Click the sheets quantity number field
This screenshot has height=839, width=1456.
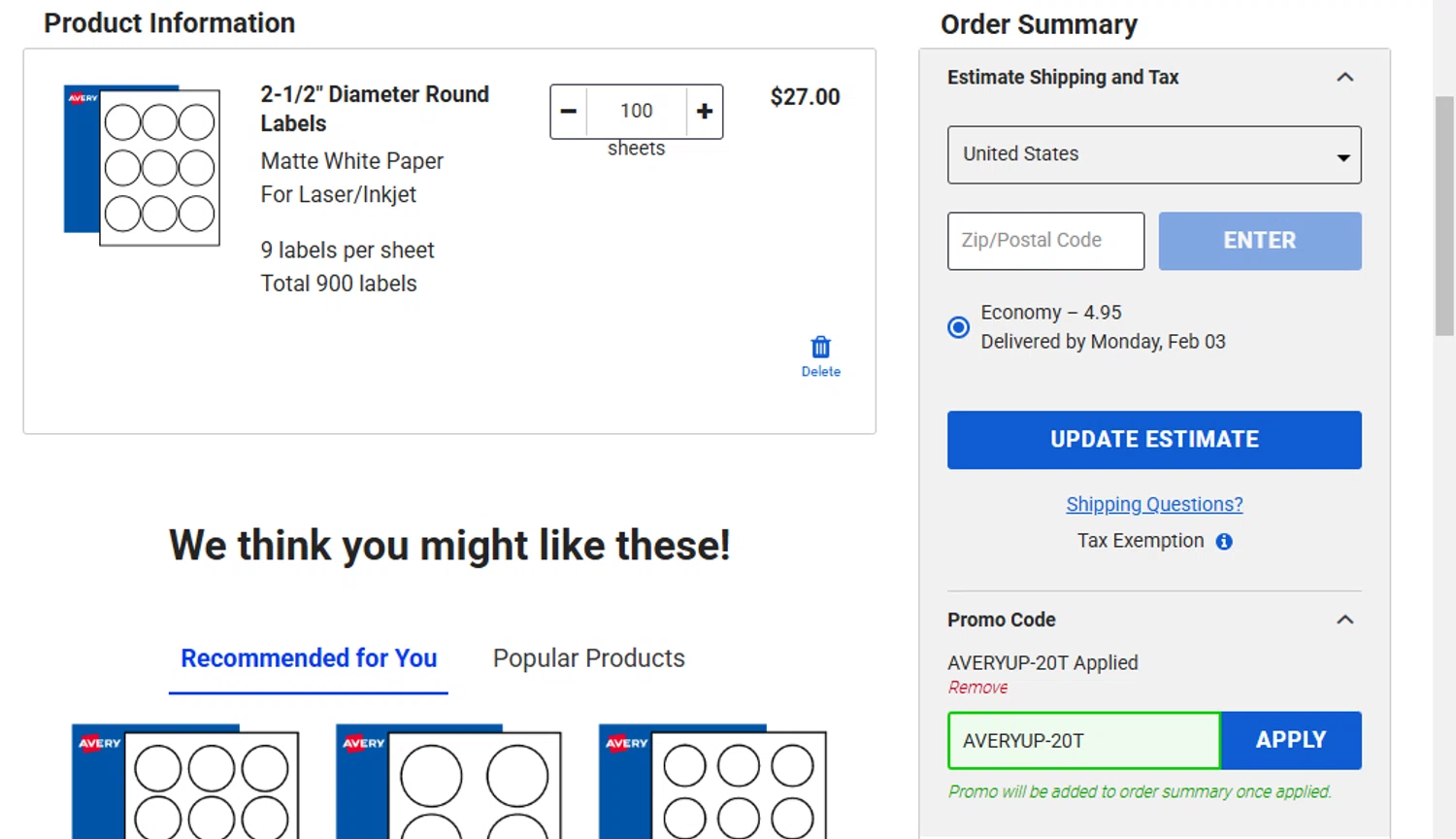click(637, 112)
